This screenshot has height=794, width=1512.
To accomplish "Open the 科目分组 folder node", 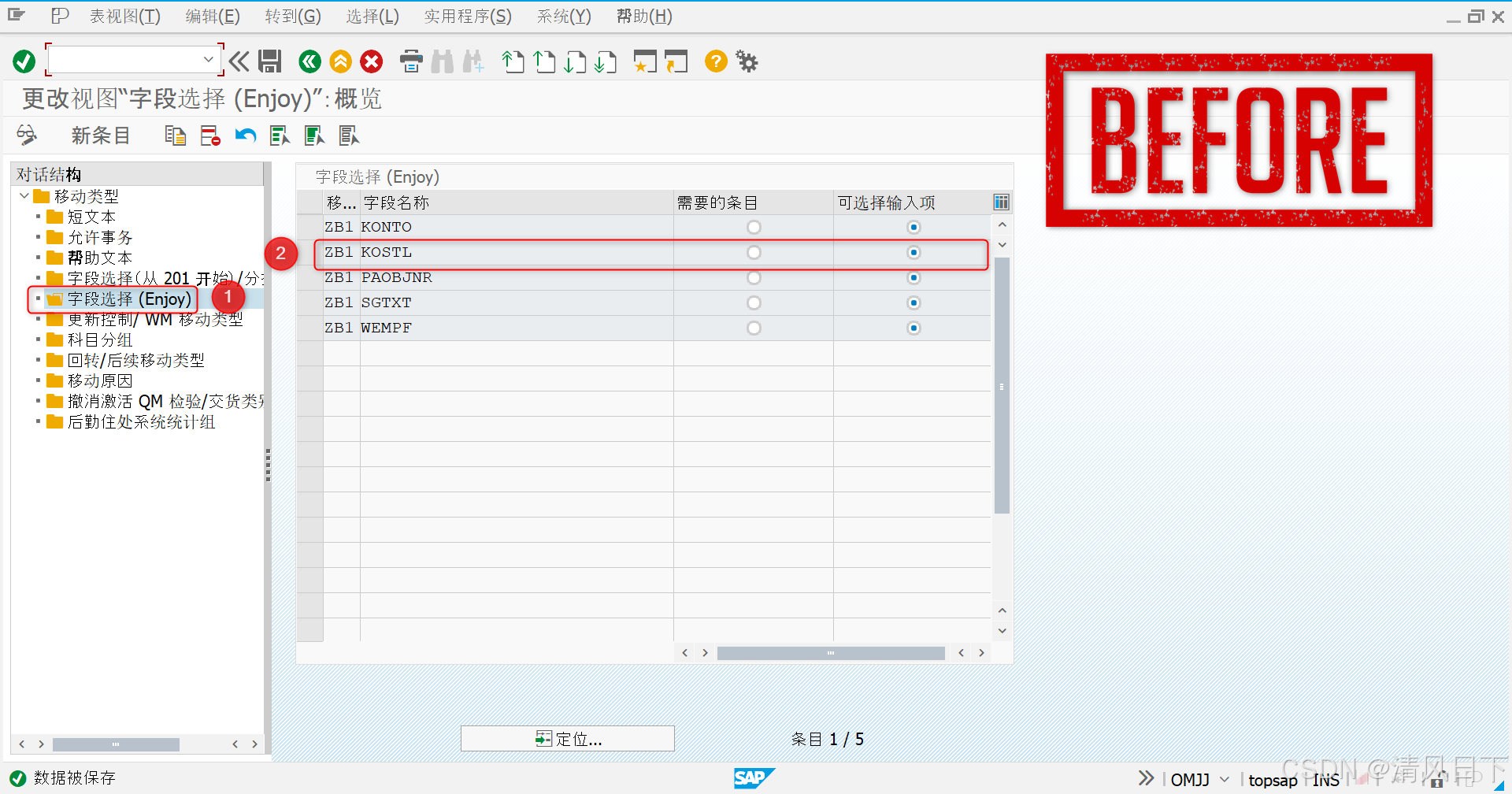I will (90, 339).
